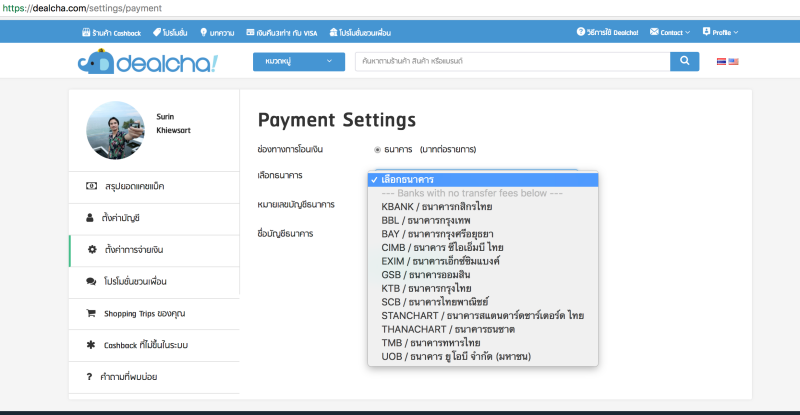
Task: Click the 'Banks with no transfer fees below' text
Action: (x=472, y=193)
